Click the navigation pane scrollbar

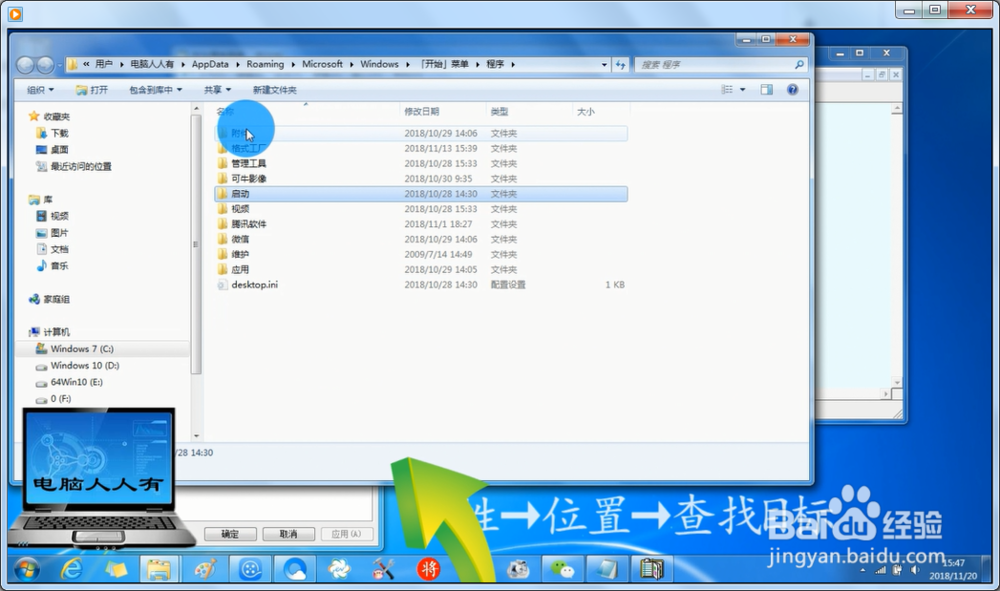click(x=196, y=244)
